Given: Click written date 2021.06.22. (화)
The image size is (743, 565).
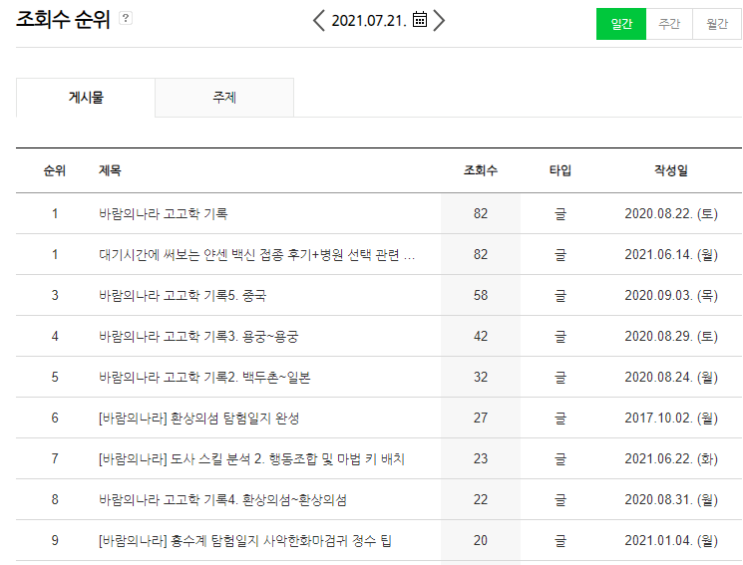Looking at the screenshot, I should tap(671, 458).
